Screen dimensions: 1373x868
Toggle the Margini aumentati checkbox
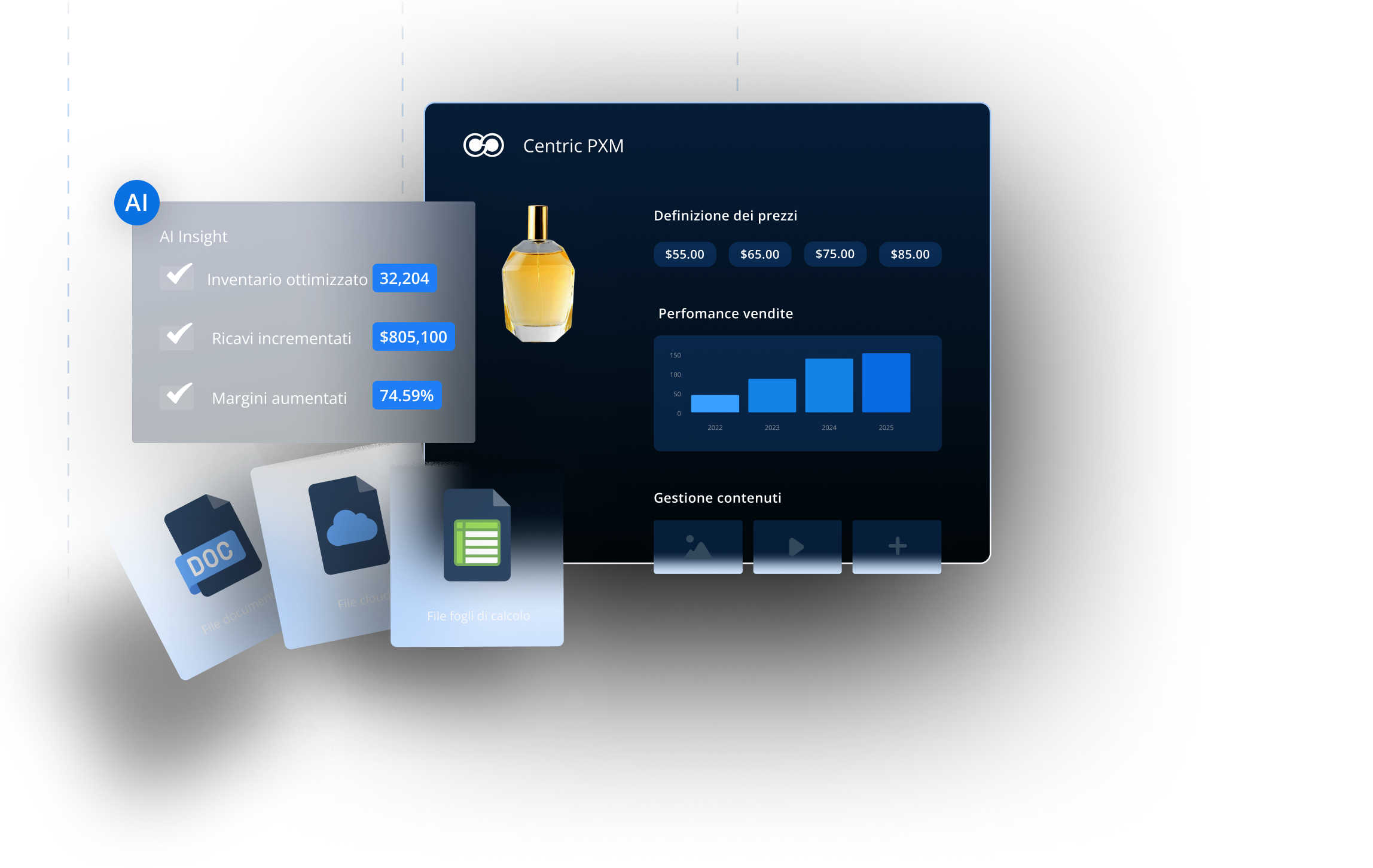176,396
